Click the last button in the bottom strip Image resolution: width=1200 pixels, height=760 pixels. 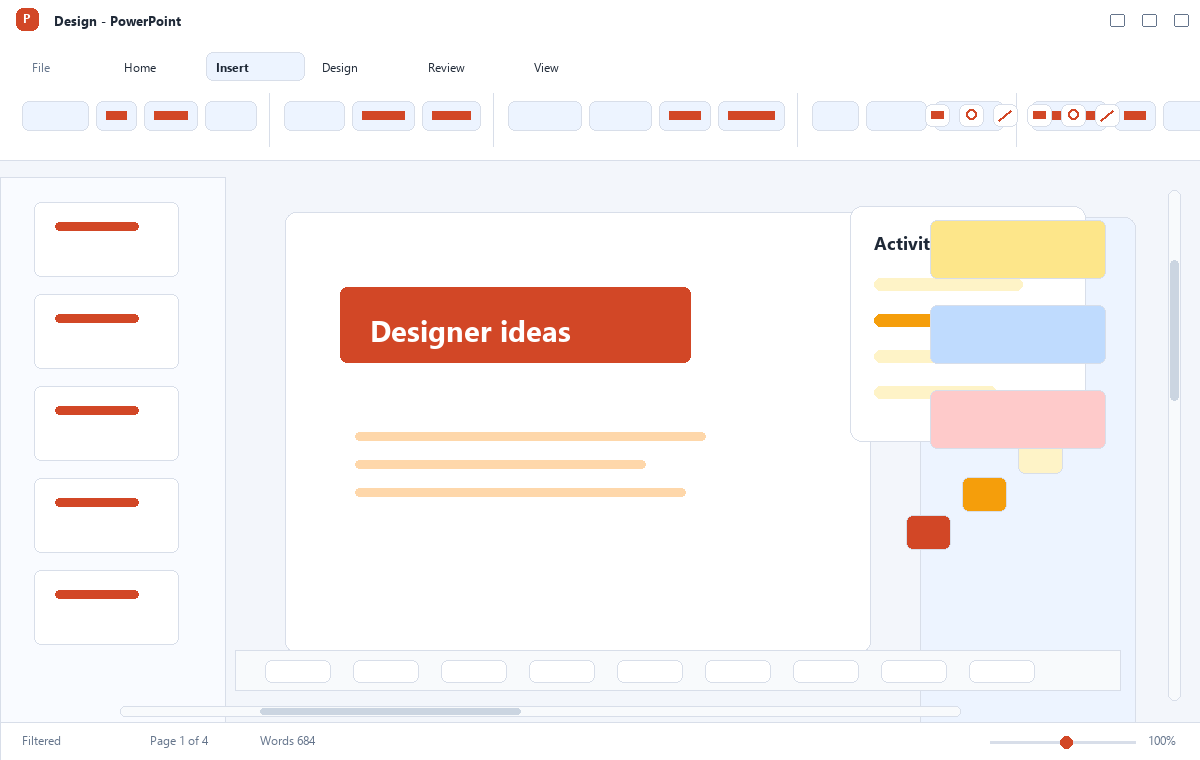[1002, 671]
